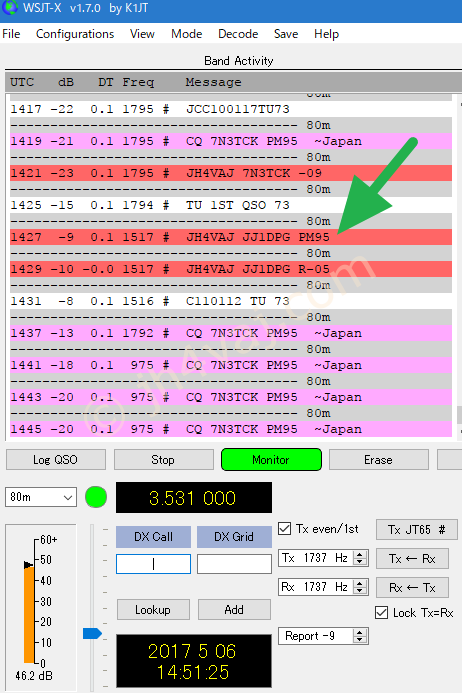Click the Report -9 value field

click(317, 636)
